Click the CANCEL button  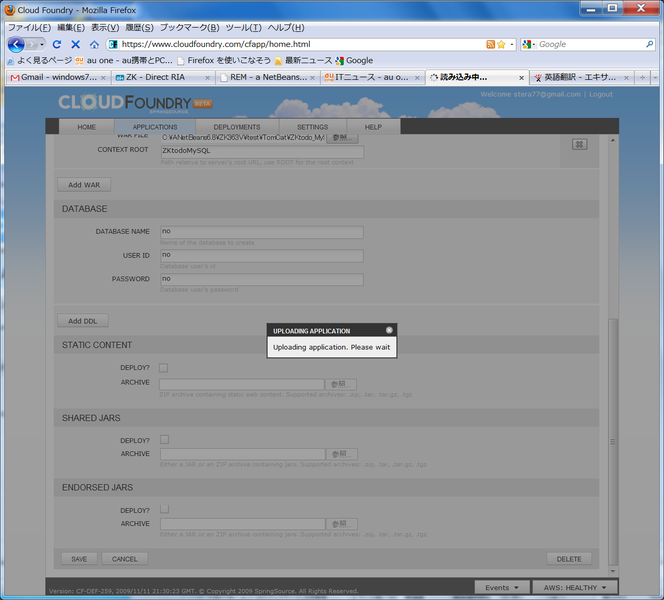tap(124, 559)
